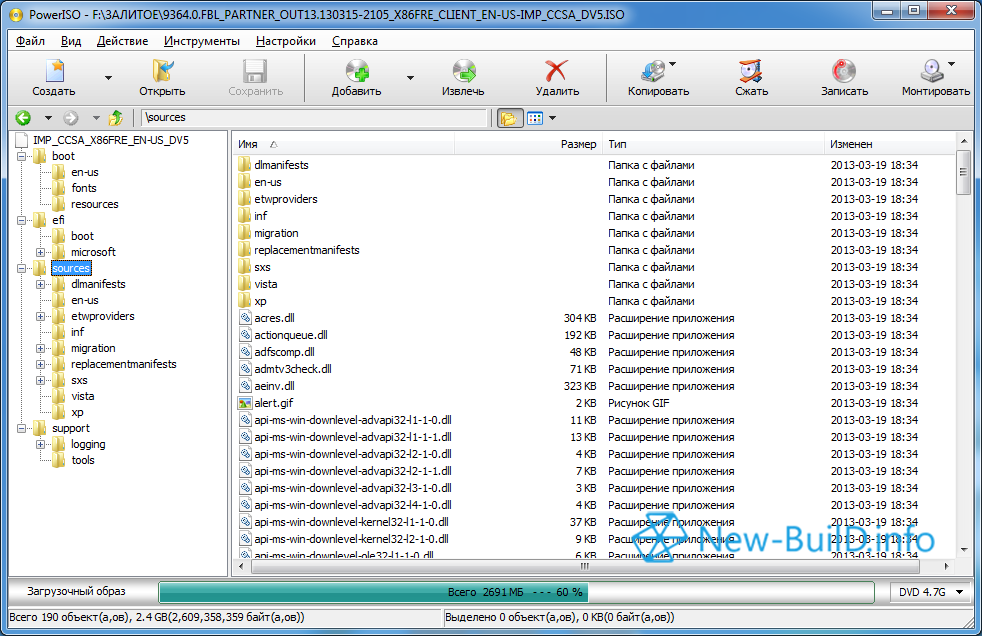This screenshot has height=636, width=982.
Task: Collapse the sources folder in tree
Action: (21, 269)
